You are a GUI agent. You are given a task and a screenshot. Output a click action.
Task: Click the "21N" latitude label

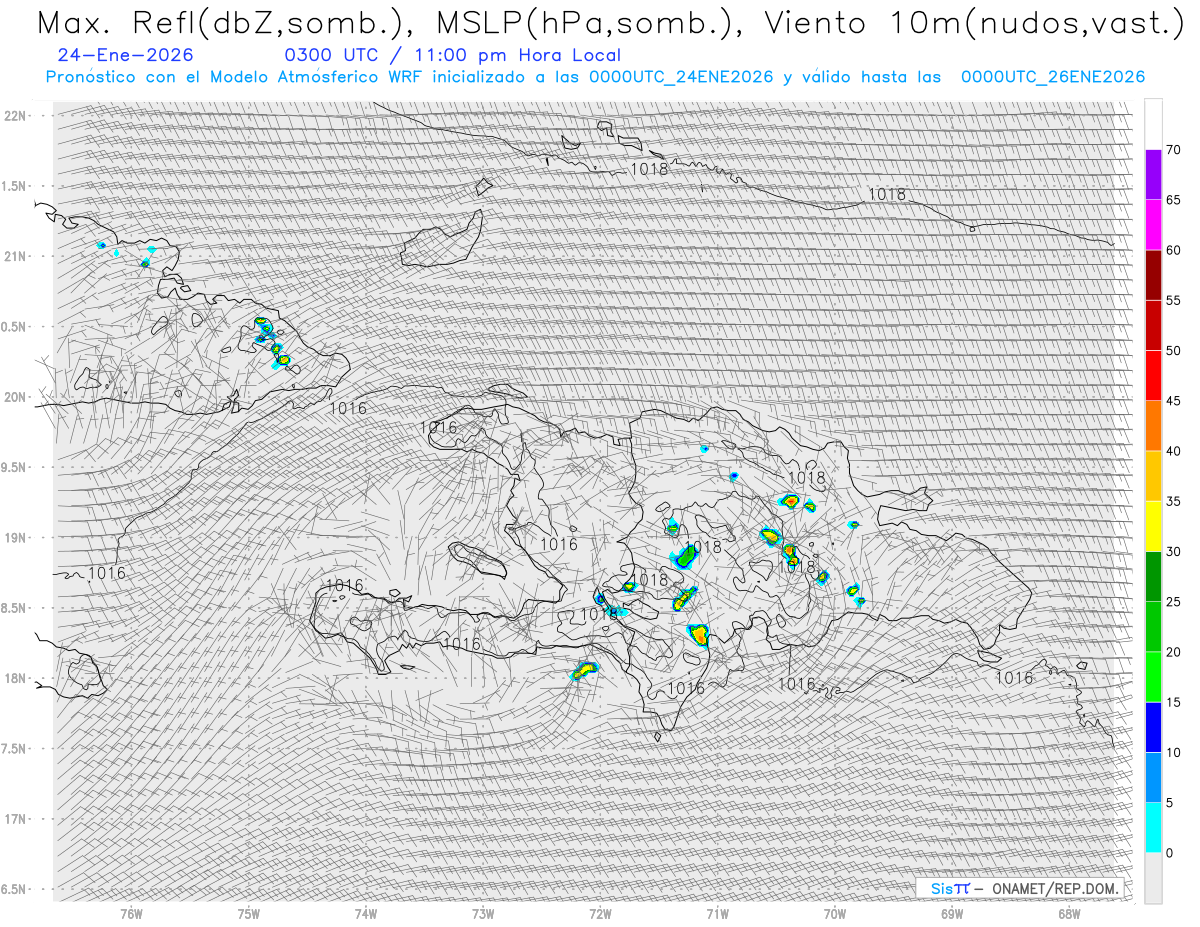coord(14,256)
